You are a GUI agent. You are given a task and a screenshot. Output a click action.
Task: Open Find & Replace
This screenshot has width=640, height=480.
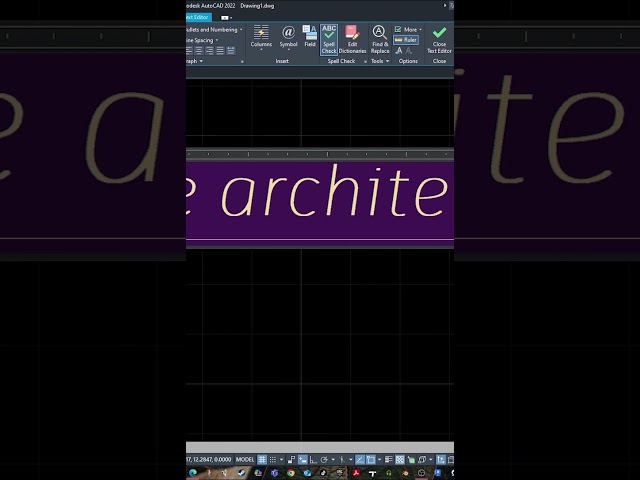tap(380, 39)
